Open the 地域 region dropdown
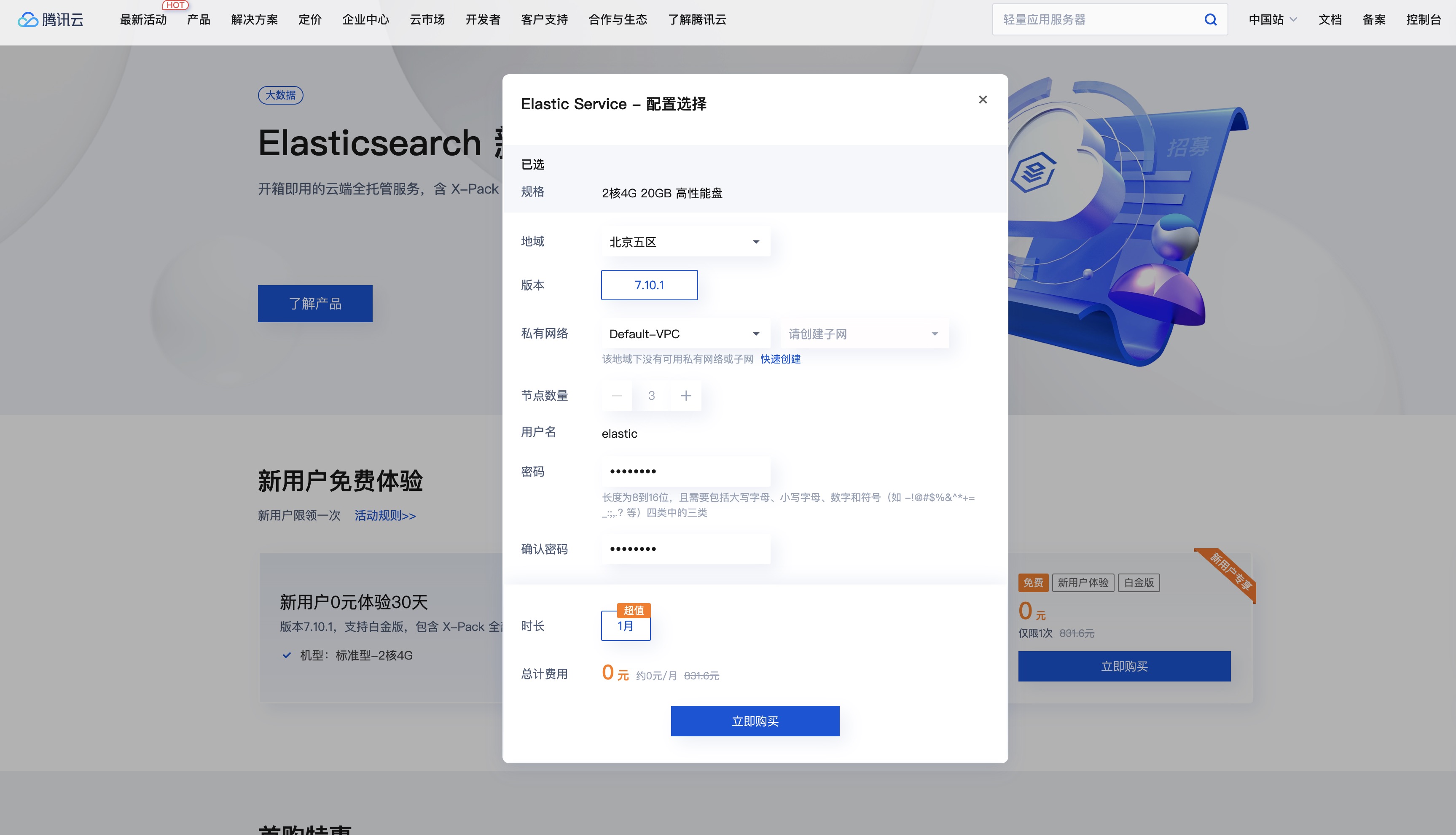This screenshot has height=835, width=1456. 685,242
